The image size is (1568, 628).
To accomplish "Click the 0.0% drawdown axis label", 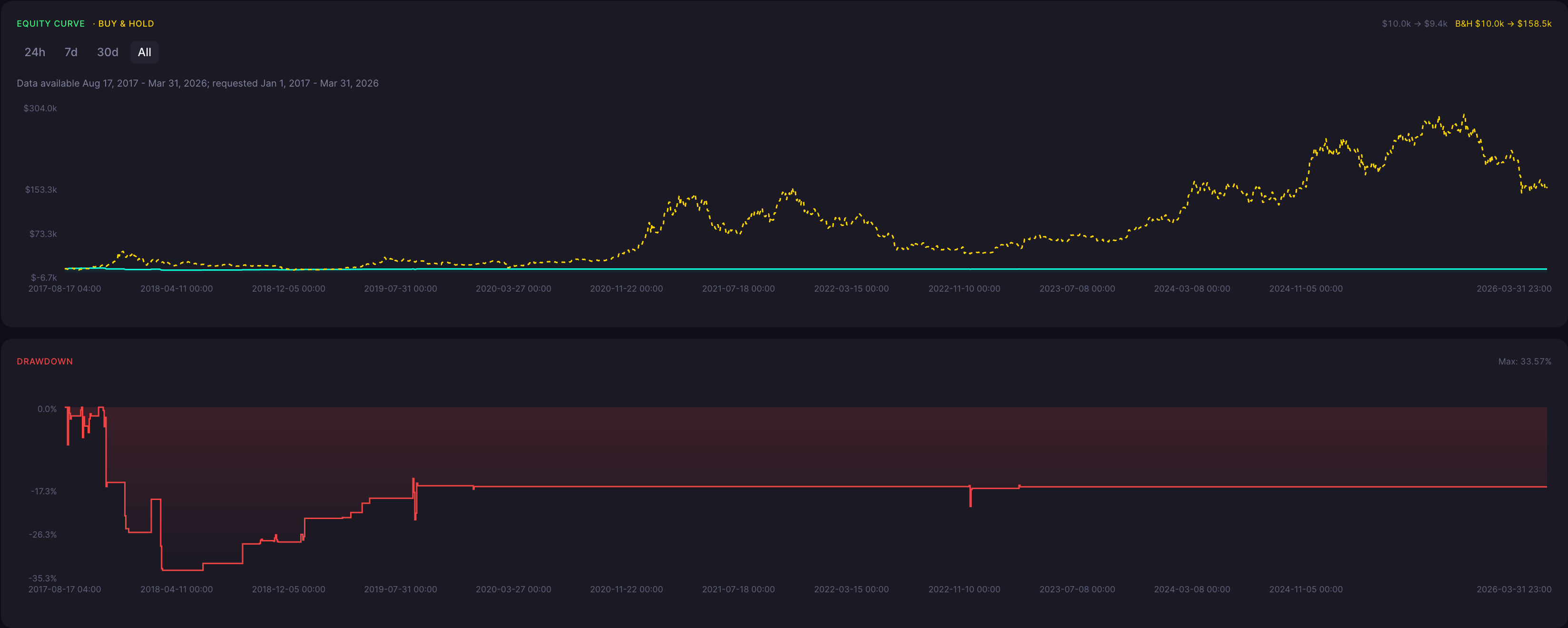I will coord(47,409).
